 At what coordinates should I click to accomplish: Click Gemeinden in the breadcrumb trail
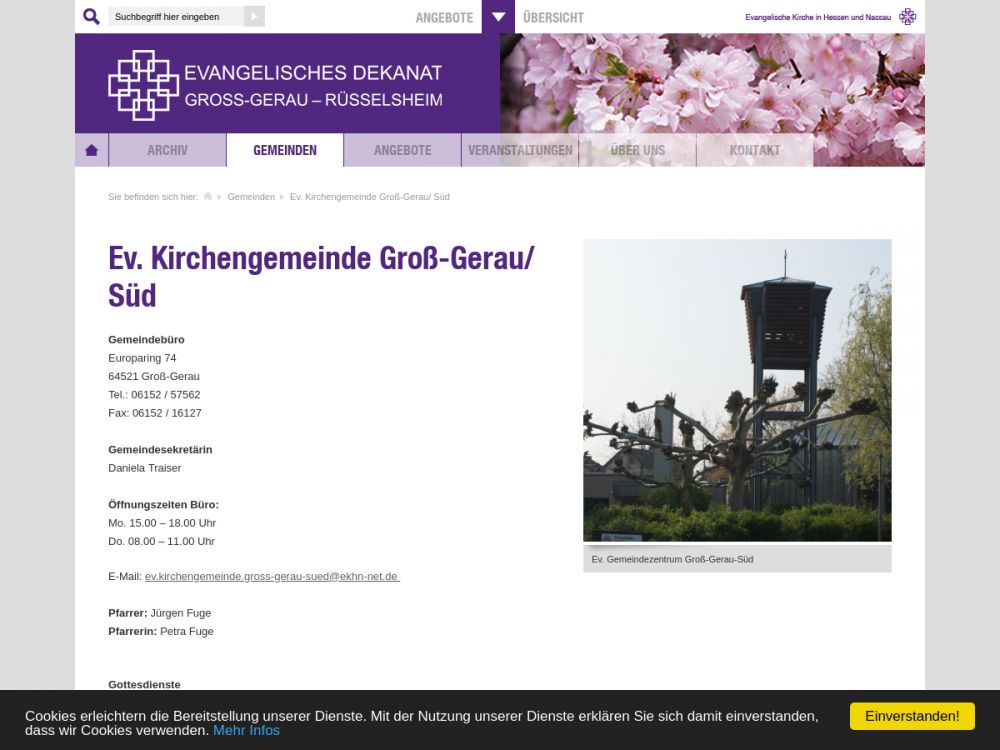(x=251, y=197)
